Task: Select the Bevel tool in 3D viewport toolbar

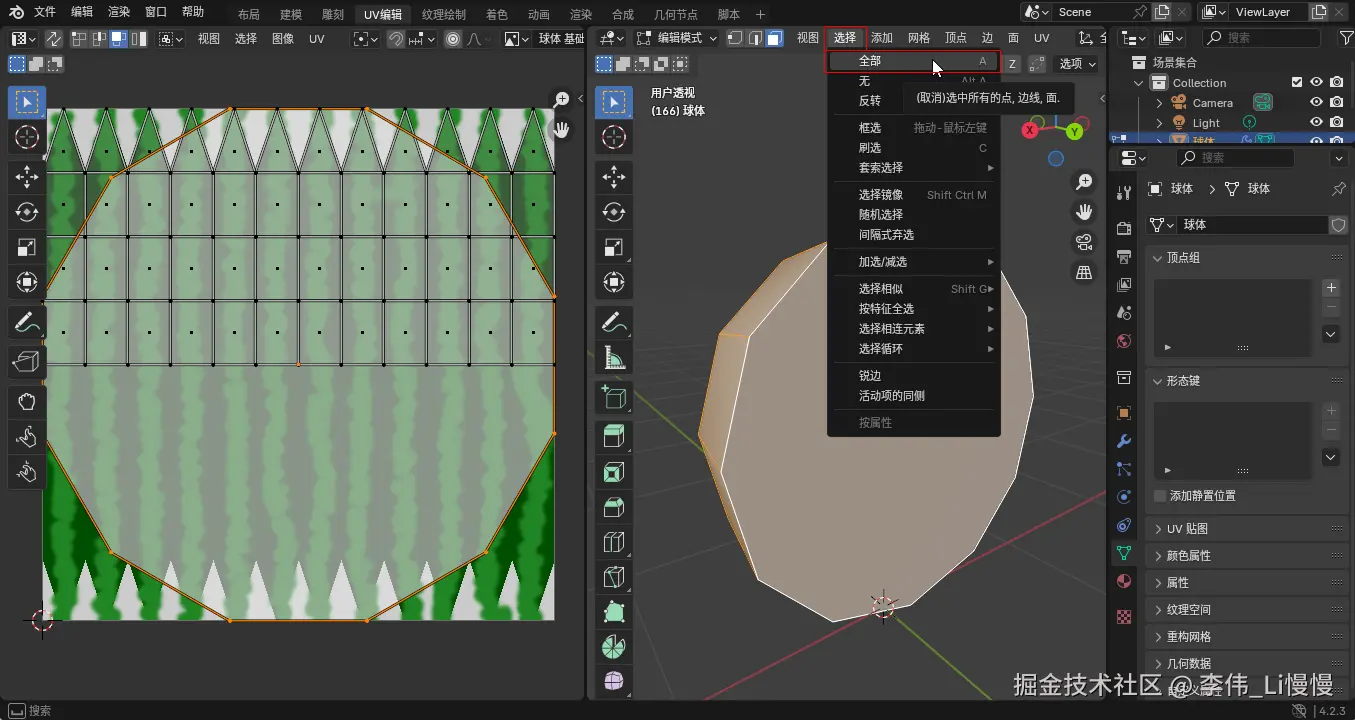Action: coord(614,508)
